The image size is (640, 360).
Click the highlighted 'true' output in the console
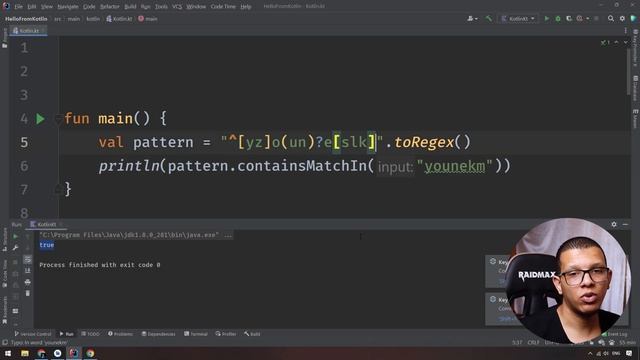click(x=47, y=245)
